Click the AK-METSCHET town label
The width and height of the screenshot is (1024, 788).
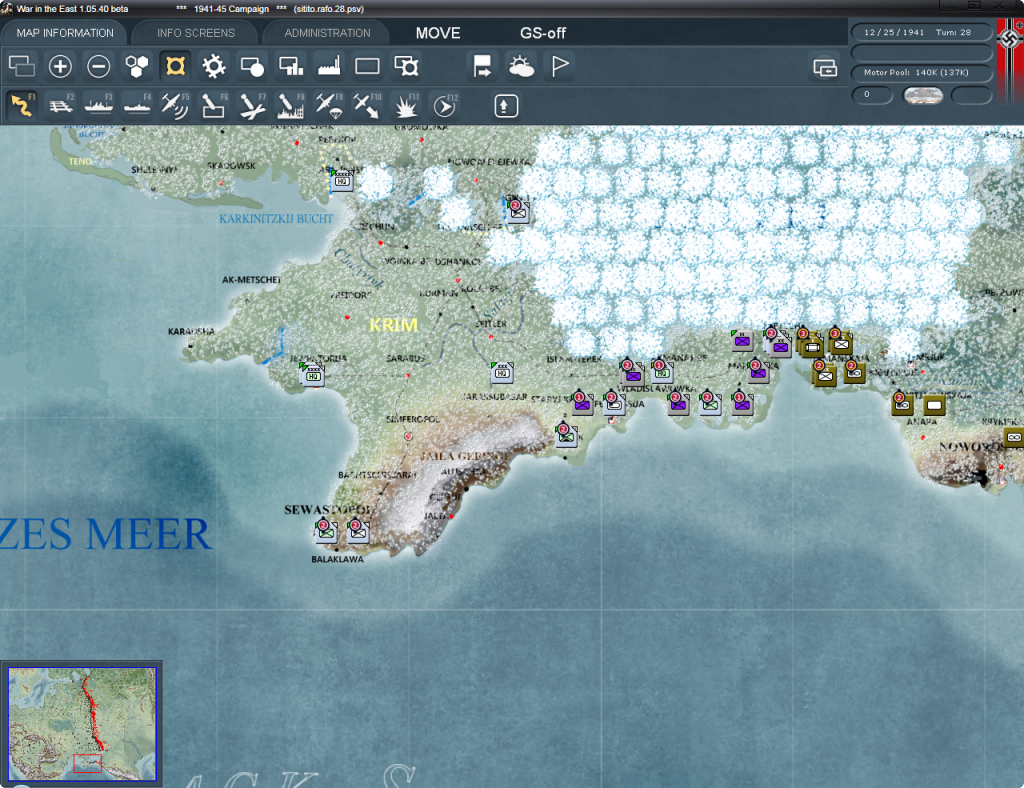tap(251, 280)
